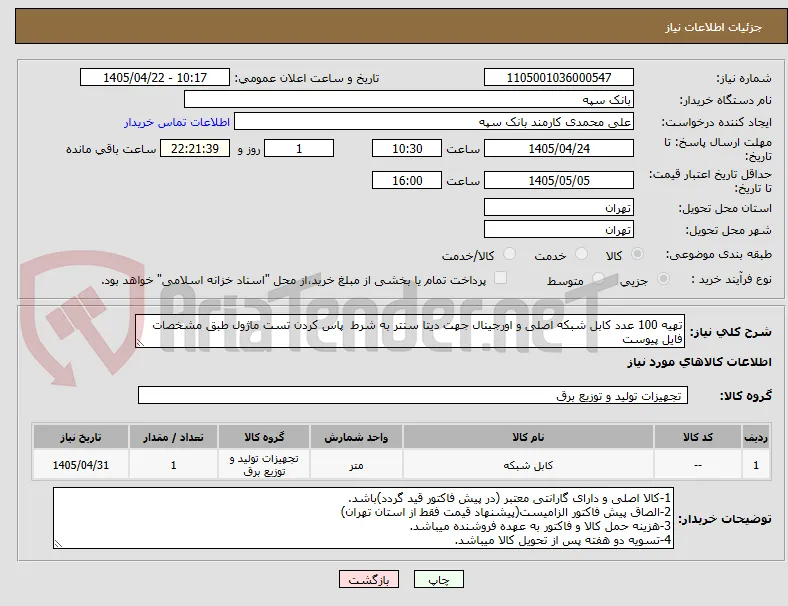Click the ساعت باقی مانده label
This screenshot has height=606, width=788.
111,149
